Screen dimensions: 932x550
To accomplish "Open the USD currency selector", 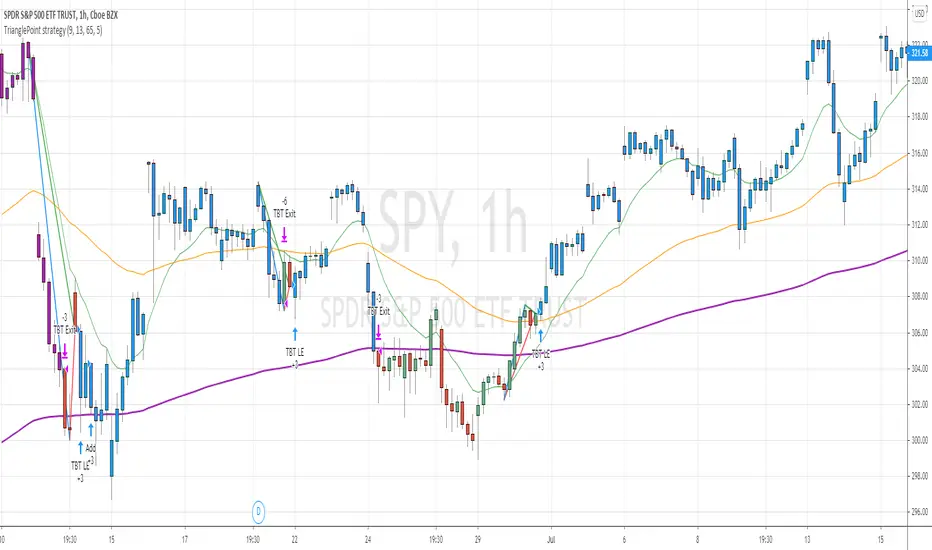I will click(x=919, y=12).
